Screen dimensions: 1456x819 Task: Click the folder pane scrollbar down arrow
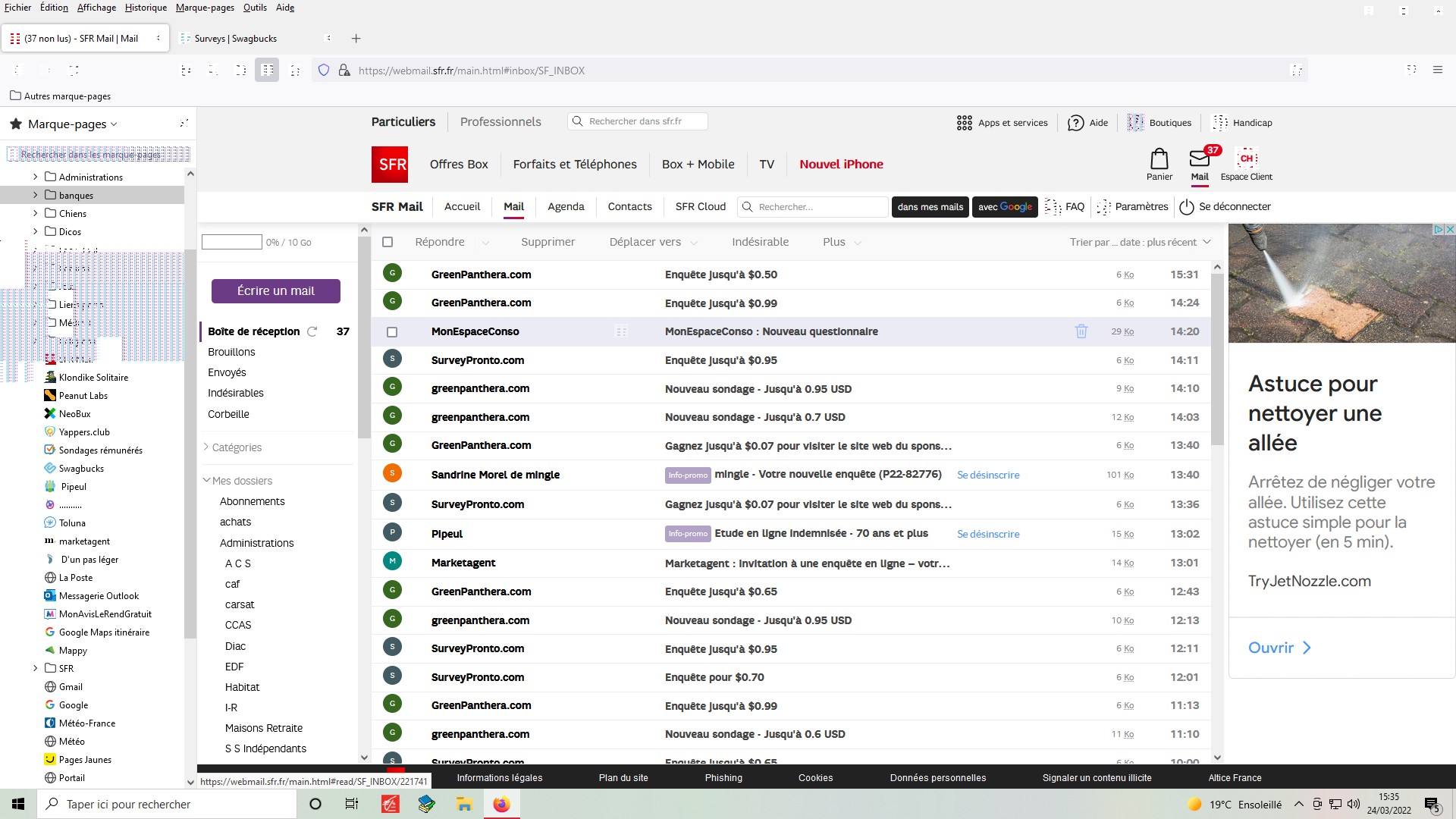pos(364,757)
